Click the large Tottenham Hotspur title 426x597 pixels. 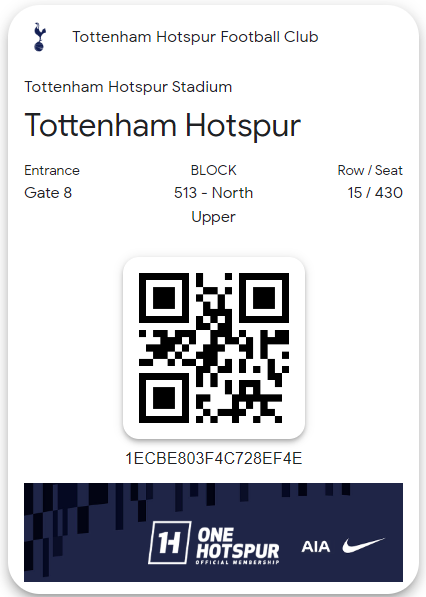point(163,126)
